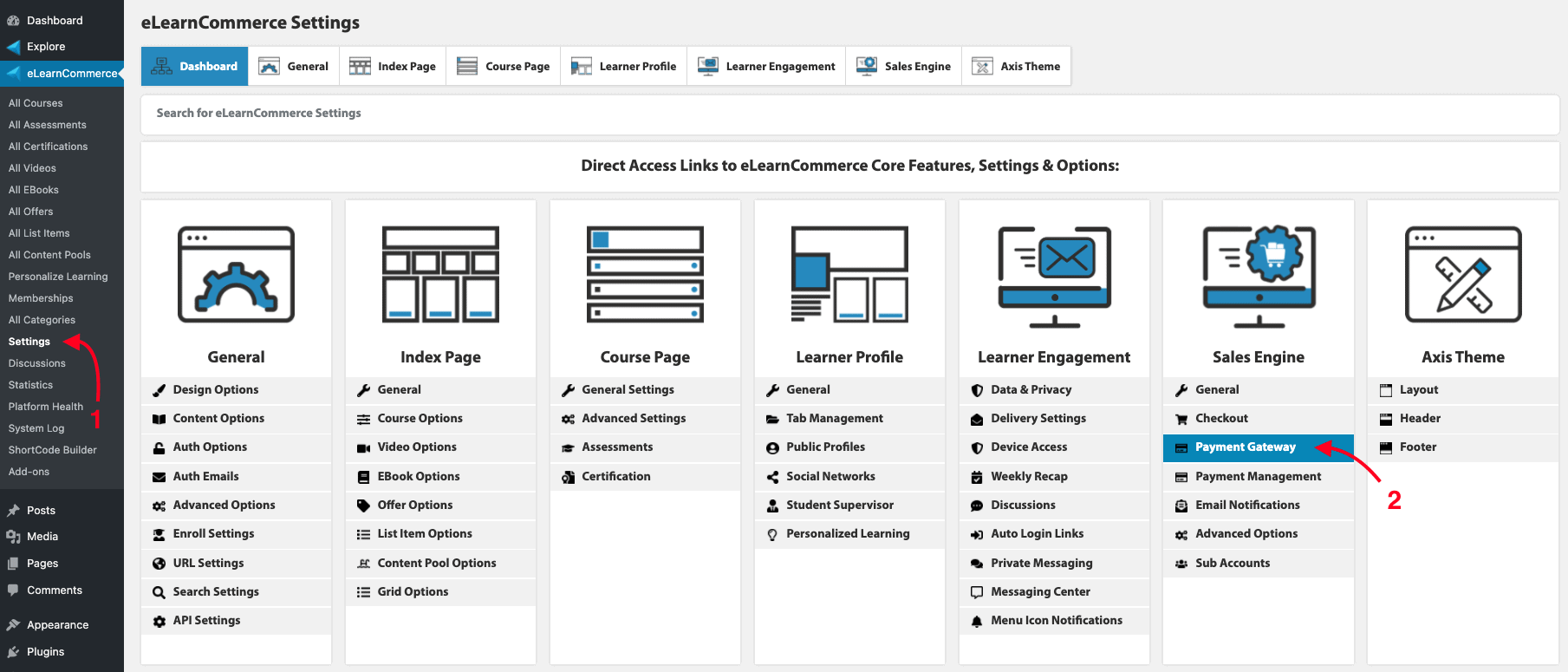The height and width of the screenshot is (672, 1568).
Task: Open Advanced Settings under Course Page
Action: pyautogui.click(x=645, y=419)
